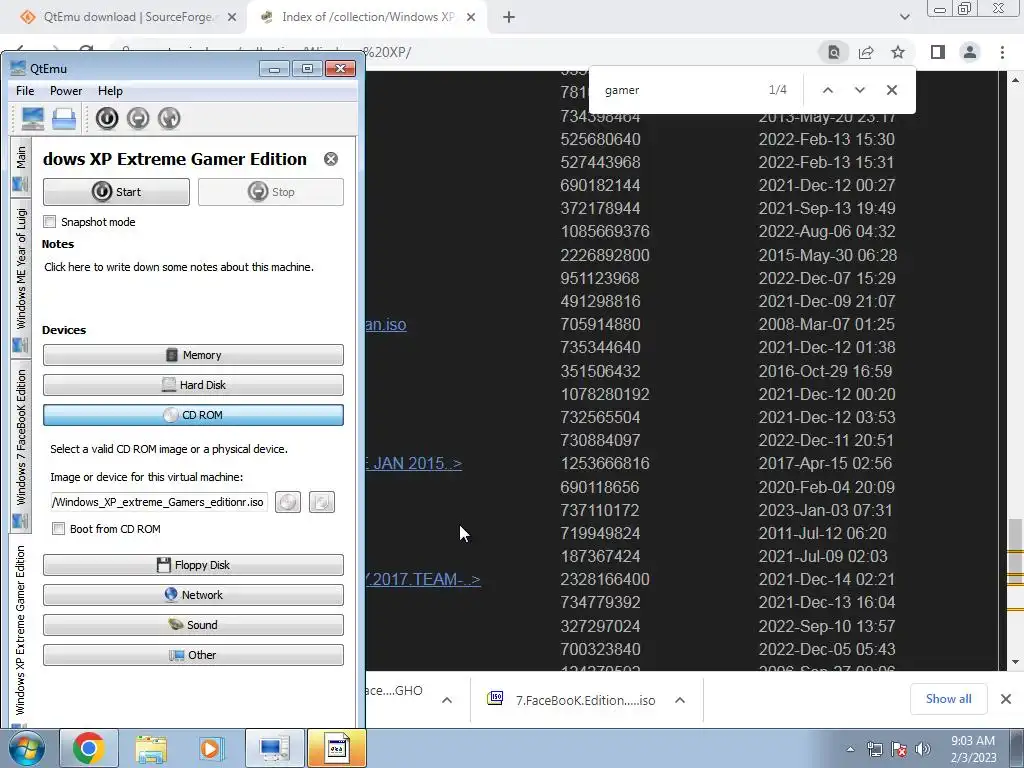The image size is (1024, 768).
Task: Toggle Boot from CD ROM checkbox
Action: tap(59, 529)
